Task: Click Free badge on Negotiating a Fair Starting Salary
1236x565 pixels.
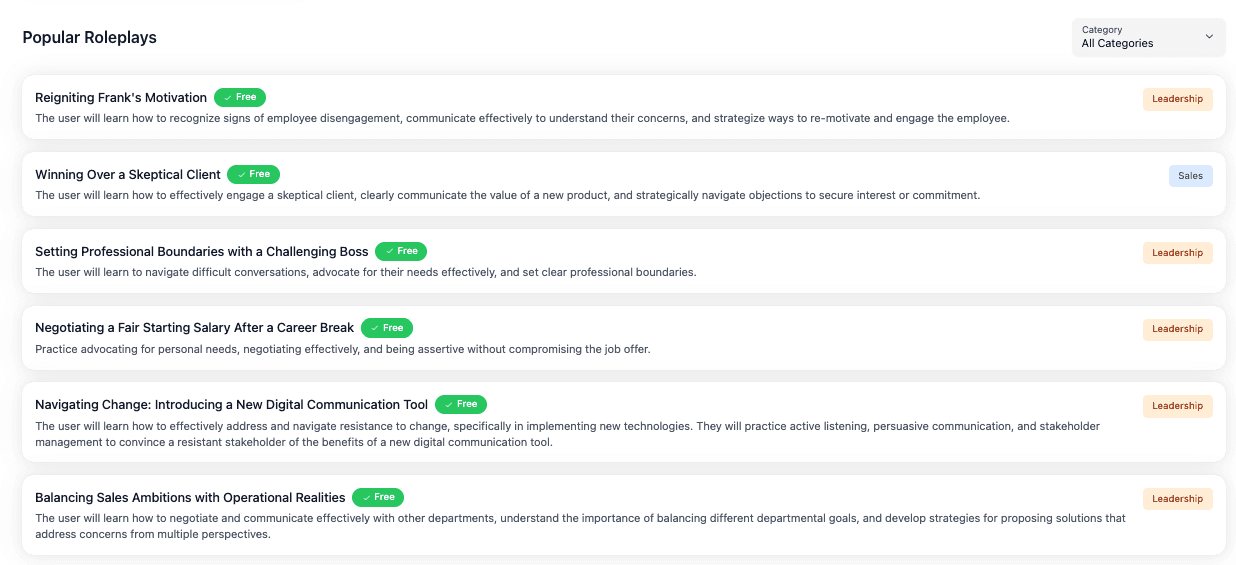Action: click(x=387, y=328)
